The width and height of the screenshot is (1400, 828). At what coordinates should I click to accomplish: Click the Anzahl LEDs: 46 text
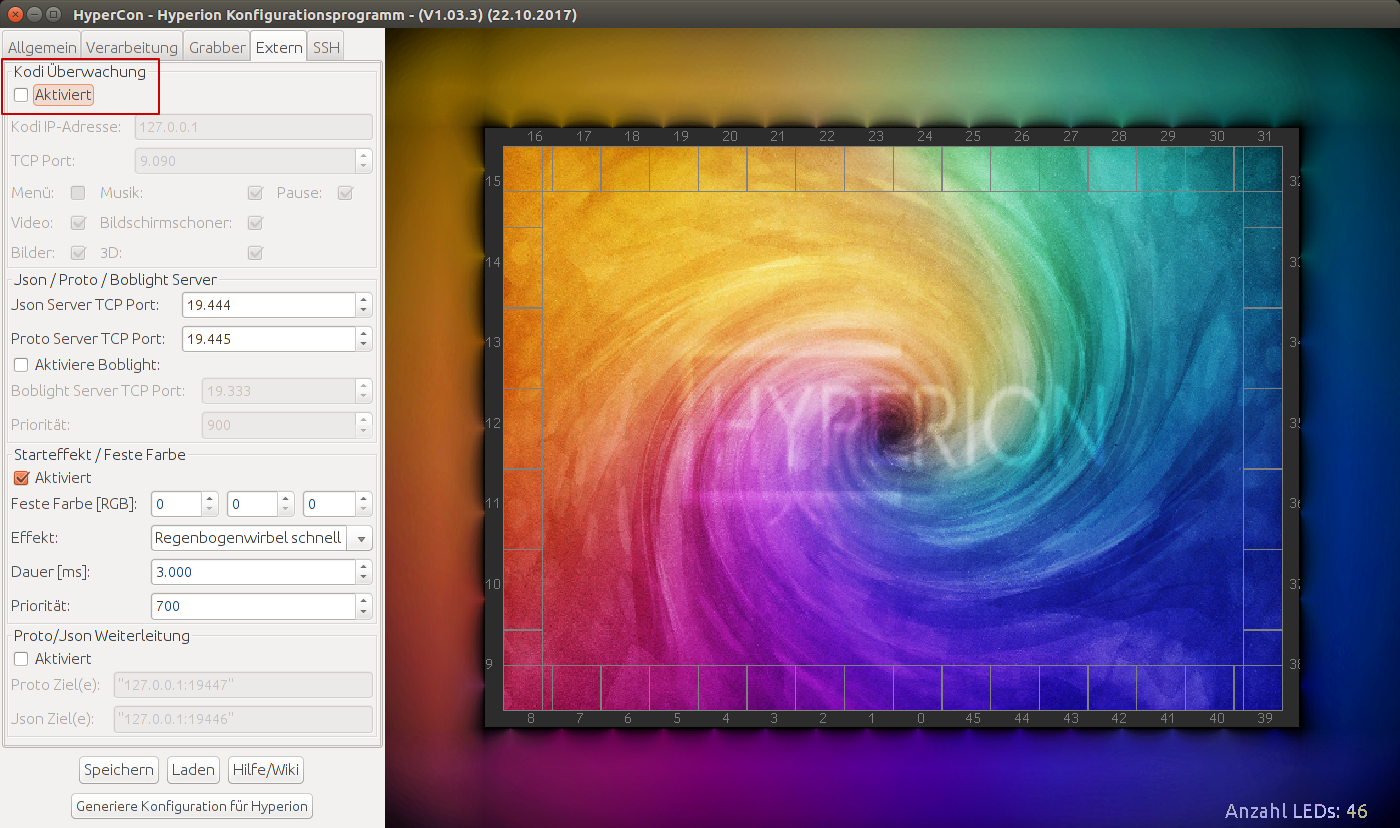[1296, 810]
